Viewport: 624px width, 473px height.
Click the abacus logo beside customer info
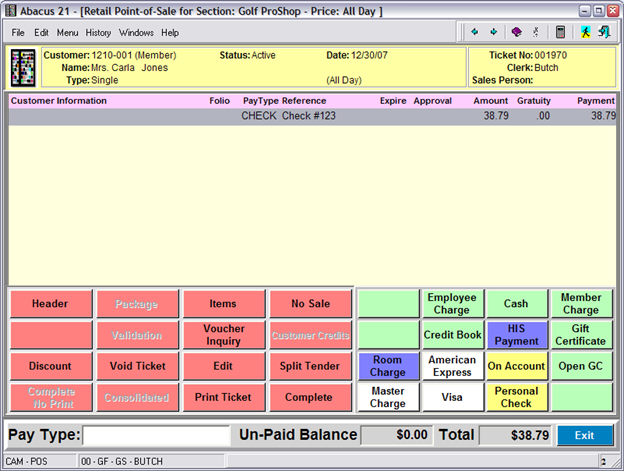23,68
